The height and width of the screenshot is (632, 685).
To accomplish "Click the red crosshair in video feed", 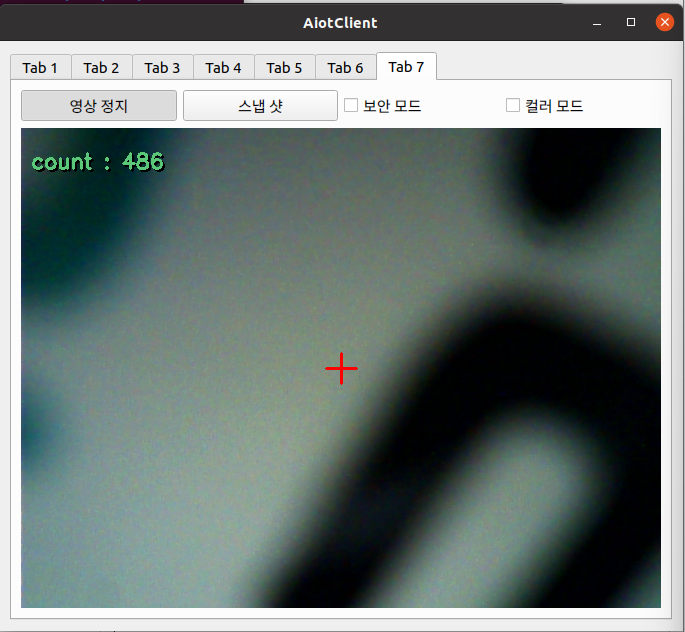I will click(x=342, y=368).
